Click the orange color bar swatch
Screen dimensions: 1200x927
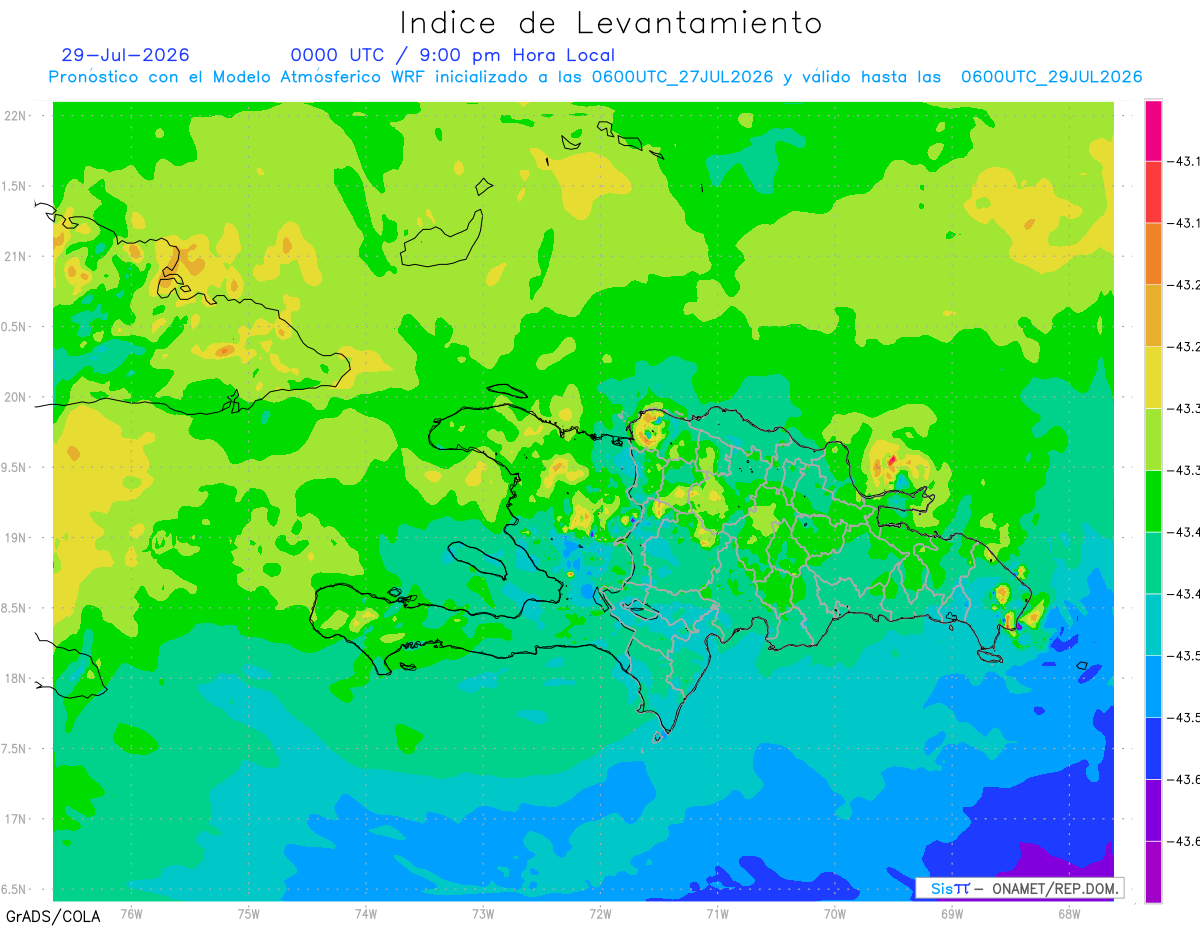pos(1153,254)
